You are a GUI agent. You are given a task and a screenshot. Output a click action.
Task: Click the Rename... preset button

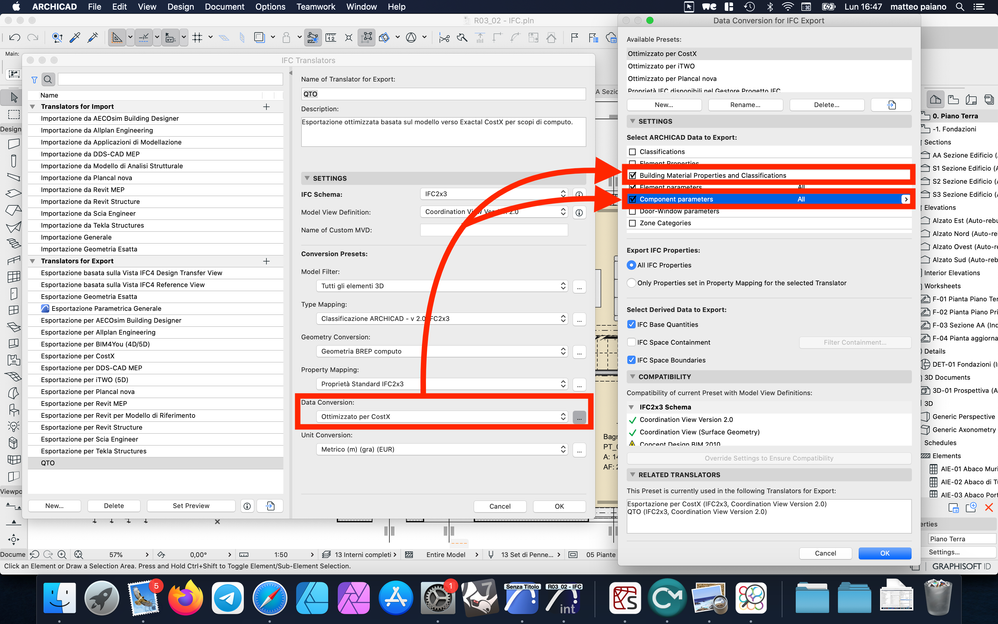[x=745, y=104]
